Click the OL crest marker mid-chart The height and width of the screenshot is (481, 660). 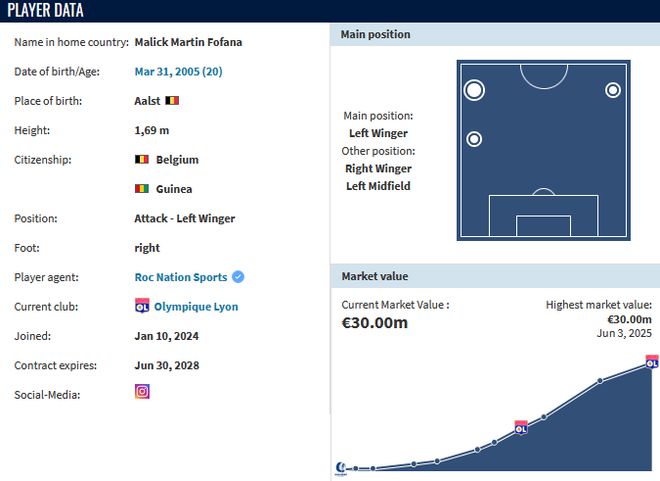point(521,428)
